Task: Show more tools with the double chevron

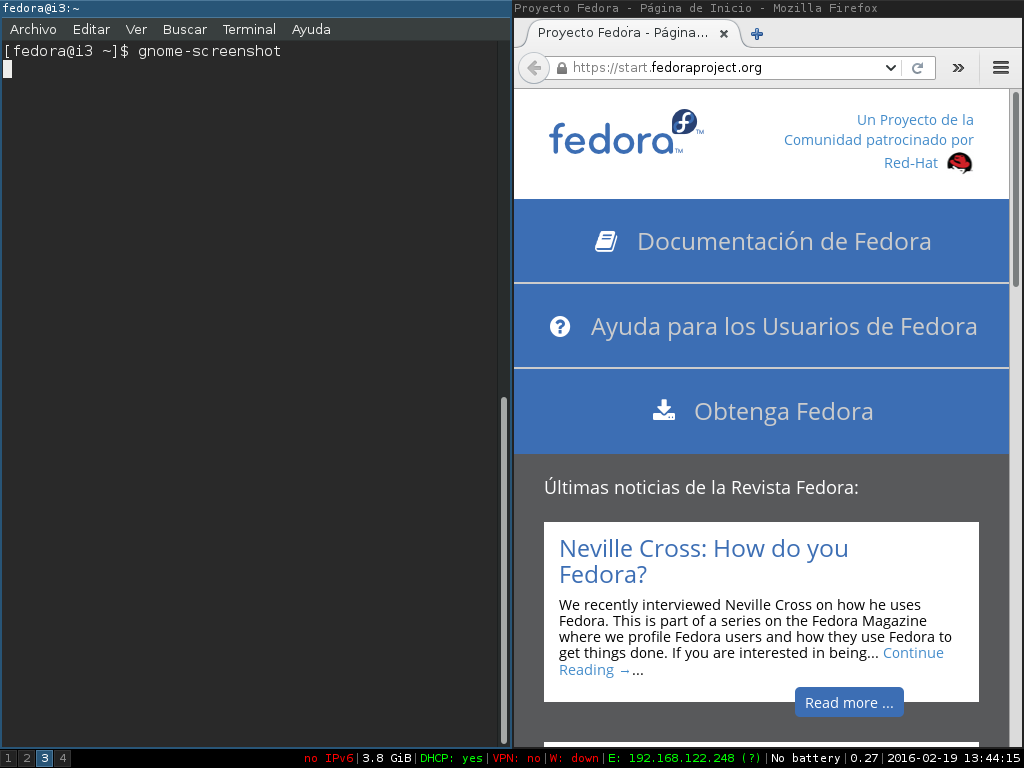Action: click(x=958, y=68)
